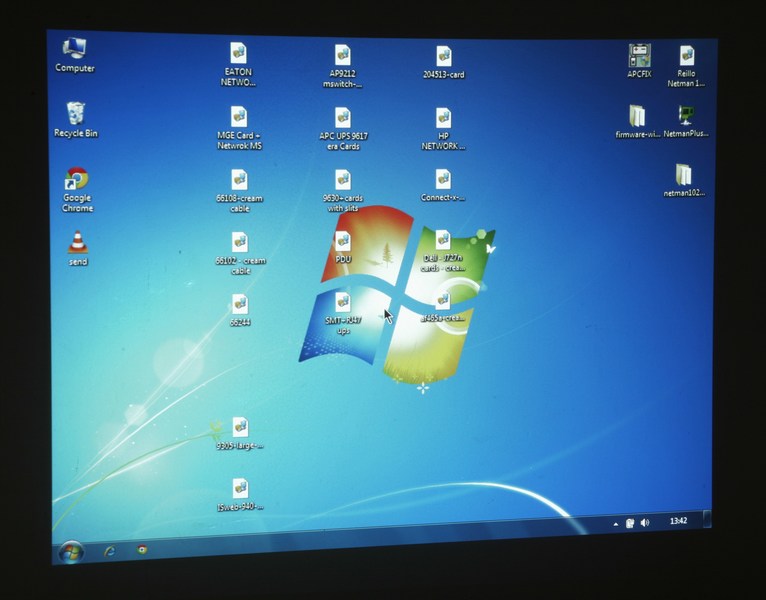Screen dimensions: 766x600
Task: Select the EATON NETWO... file icon
Action: (x=238, y=64)
